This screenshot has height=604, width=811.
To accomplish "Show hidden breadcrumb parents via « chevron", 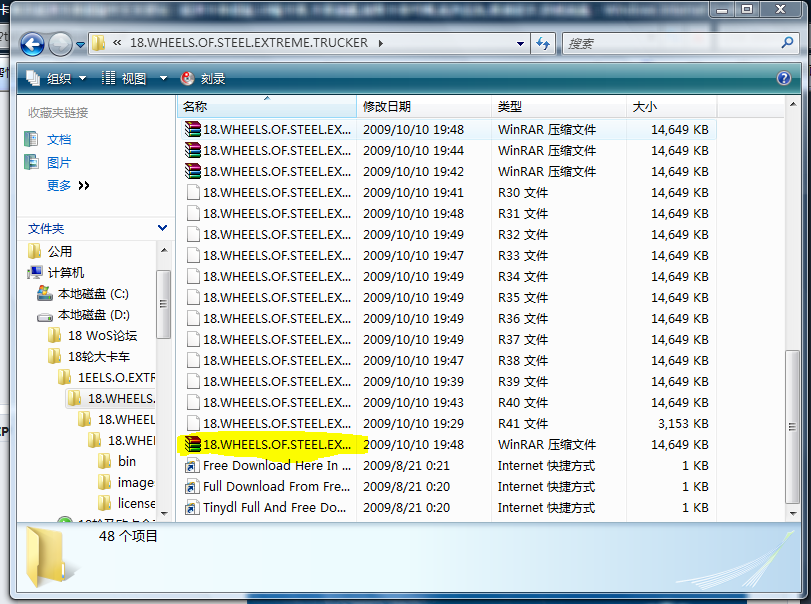I will [117, 43].
